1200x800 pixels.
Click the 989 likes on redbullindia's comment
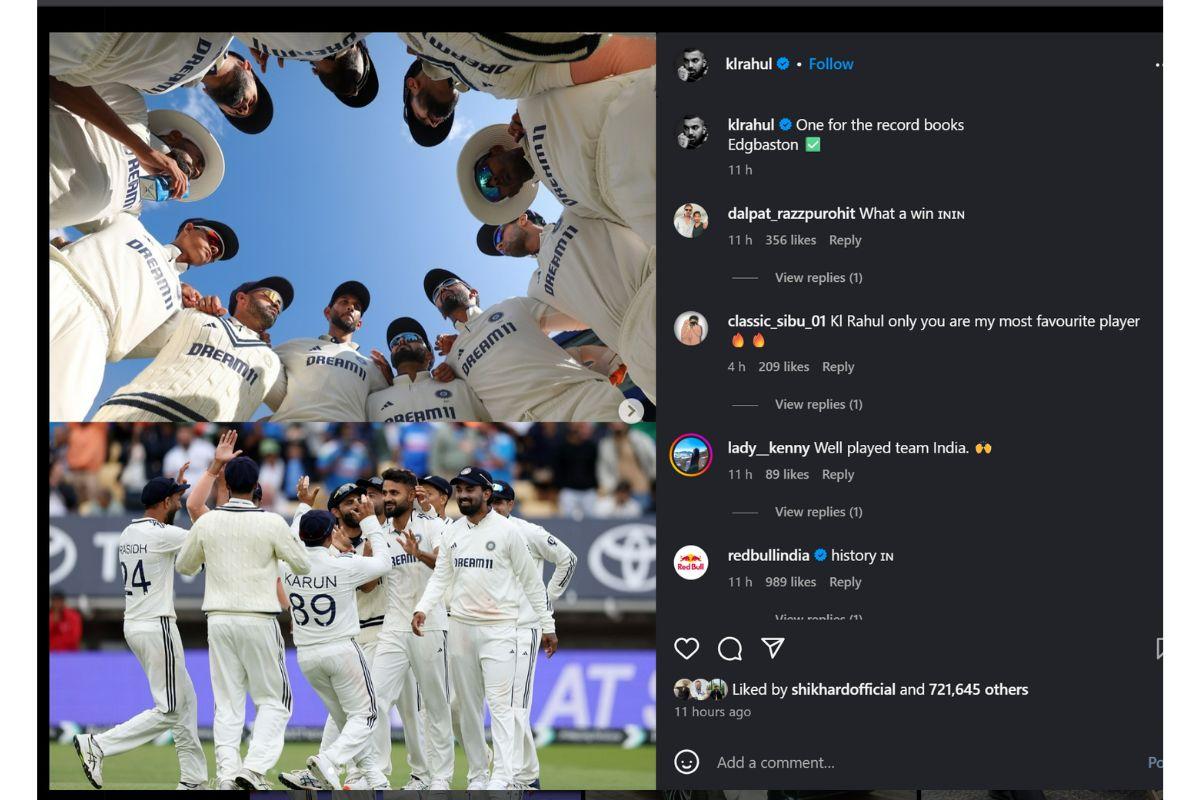(x=791, y=581)
